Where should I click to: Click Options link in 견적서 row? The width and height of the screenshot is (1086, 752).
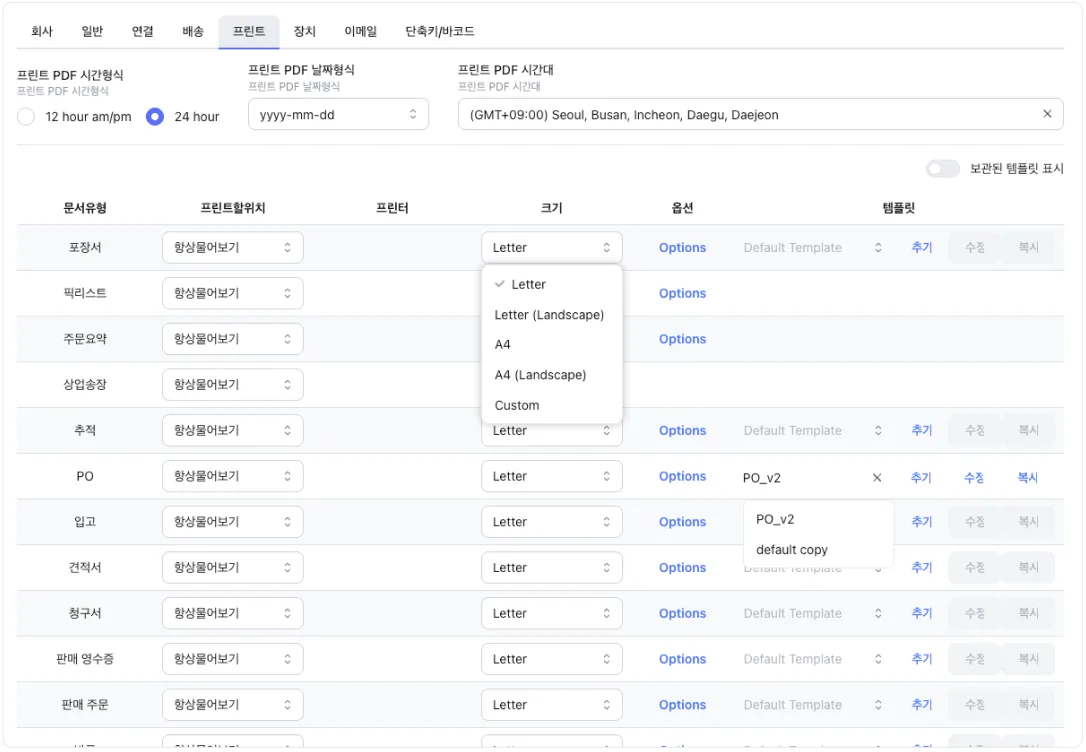682,568
